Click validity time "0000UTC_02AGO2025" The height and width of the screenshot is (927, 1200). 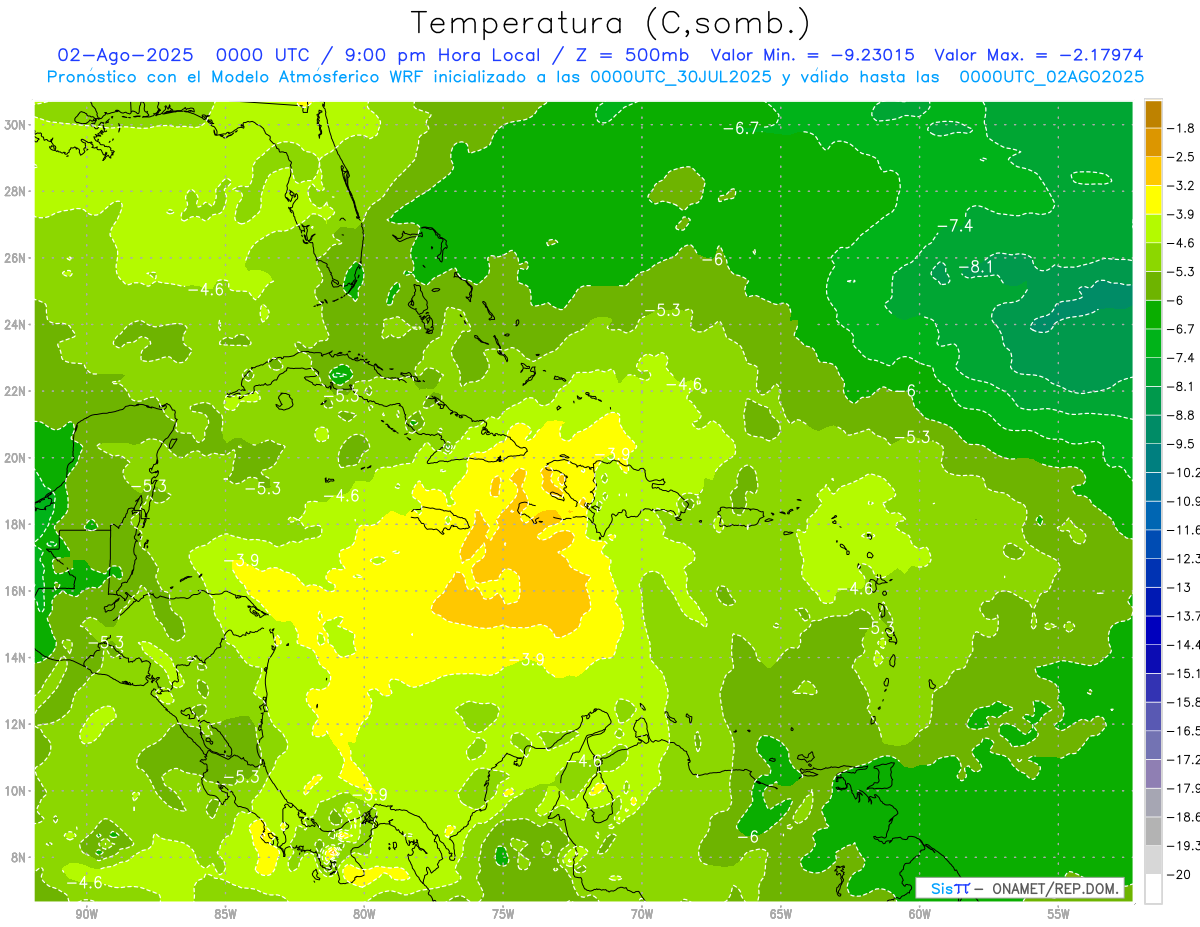(1051, 77)
